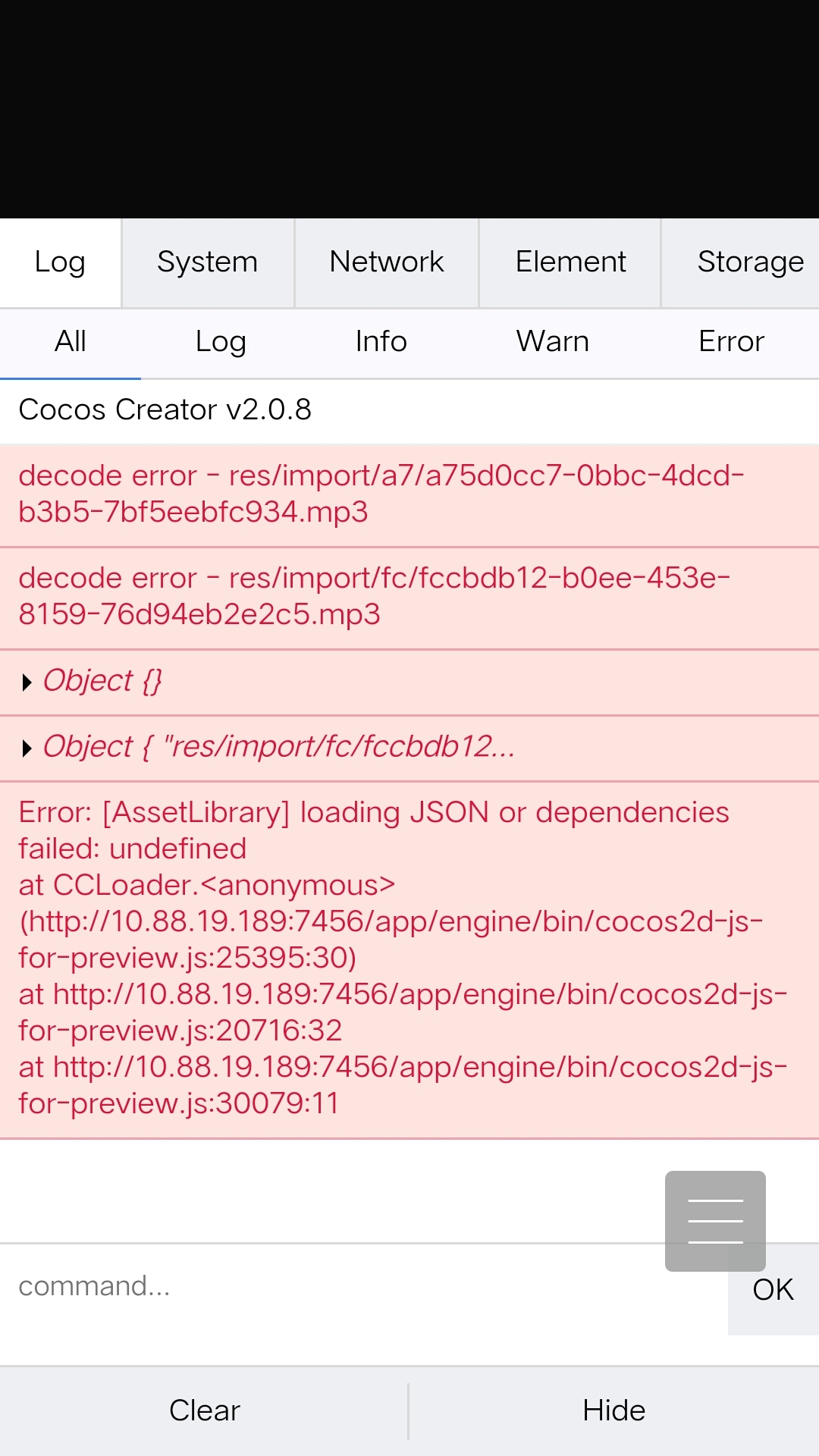Screen dimensions: 819x1456
Task: Tap the Cocos Creator v2.0.8 log line
Action: coord(165,410)
